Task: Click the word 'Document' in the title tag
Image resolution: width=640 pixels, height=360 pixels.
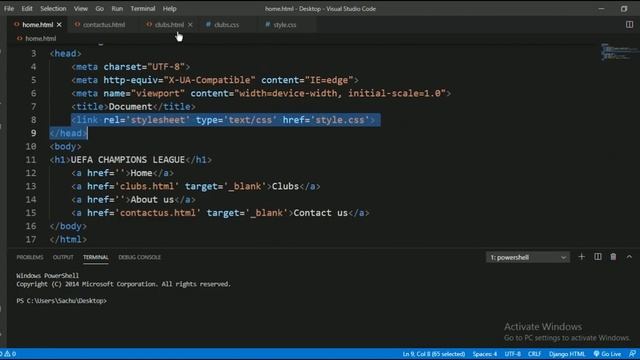Action: tap(130, 107)
